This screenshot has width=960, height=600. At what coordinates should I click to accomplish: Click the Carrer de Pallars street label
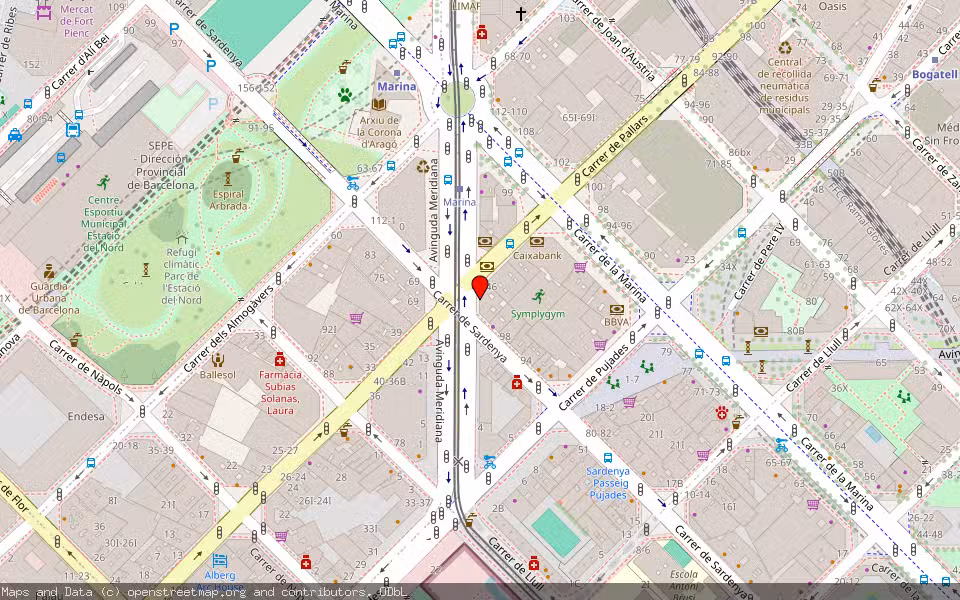point(615,146)
